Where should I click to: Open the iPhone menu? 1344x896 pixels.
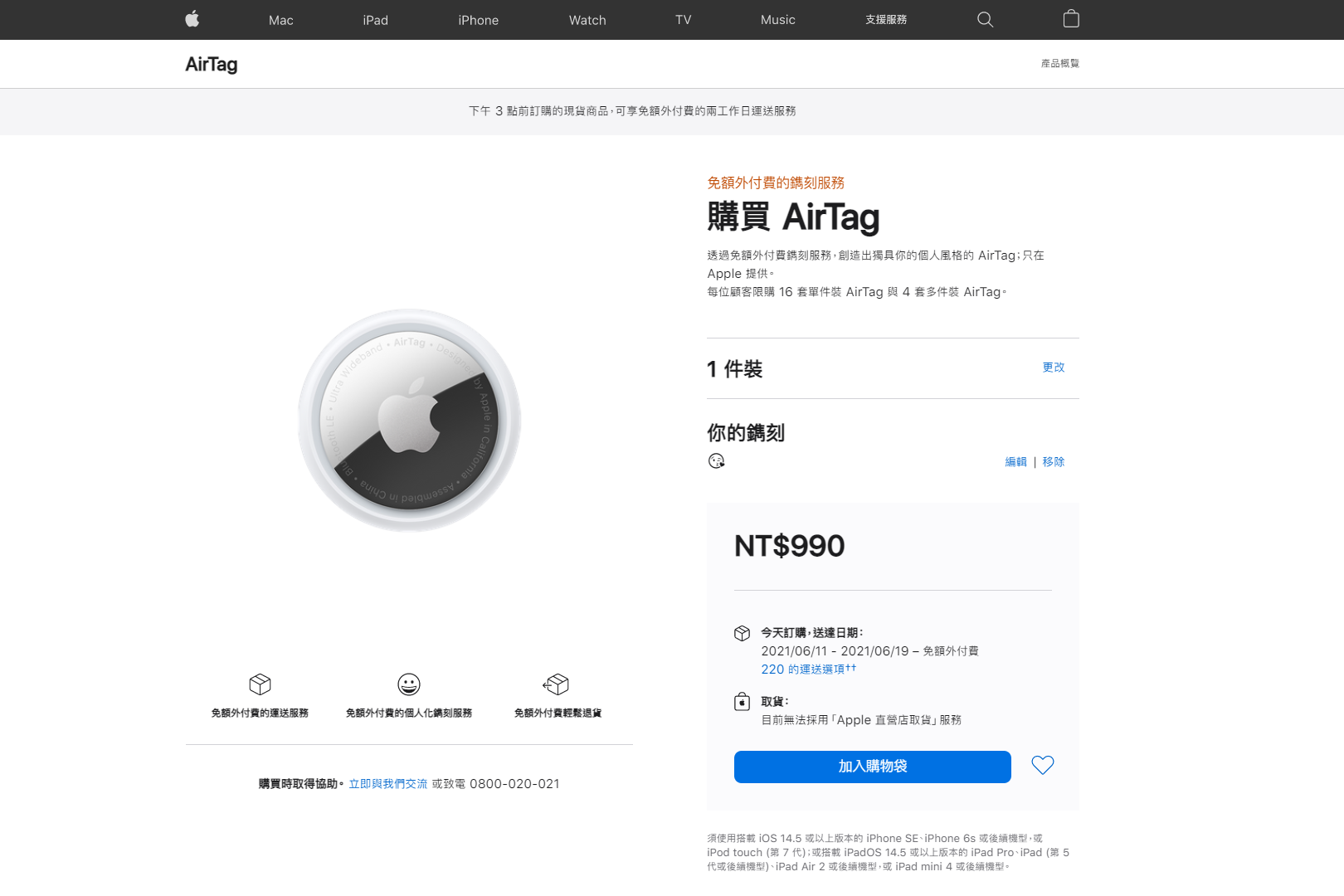coord(479,20)
